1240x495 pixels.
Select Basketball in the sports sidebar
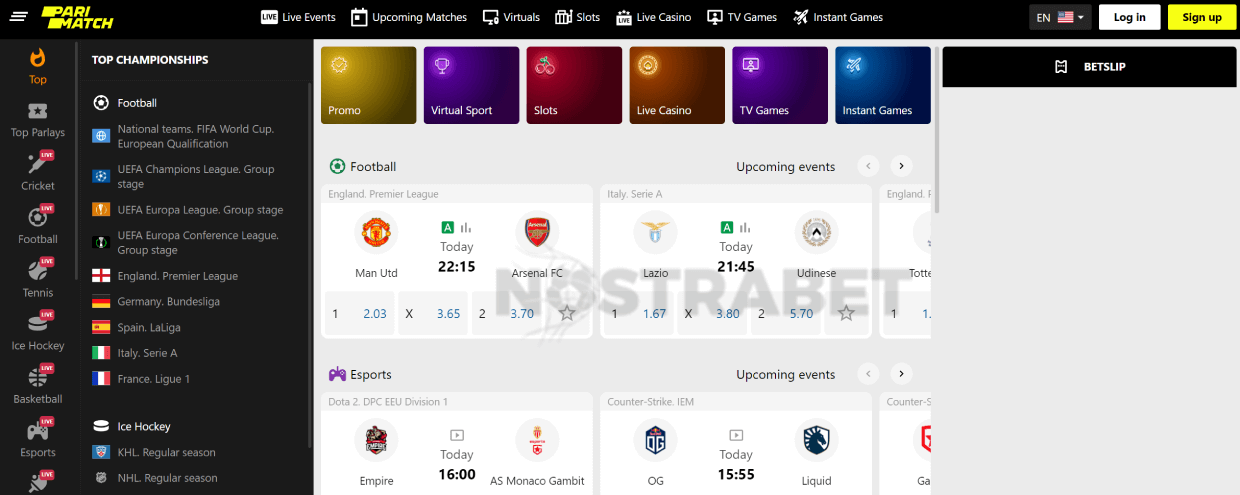pos(38,386)
